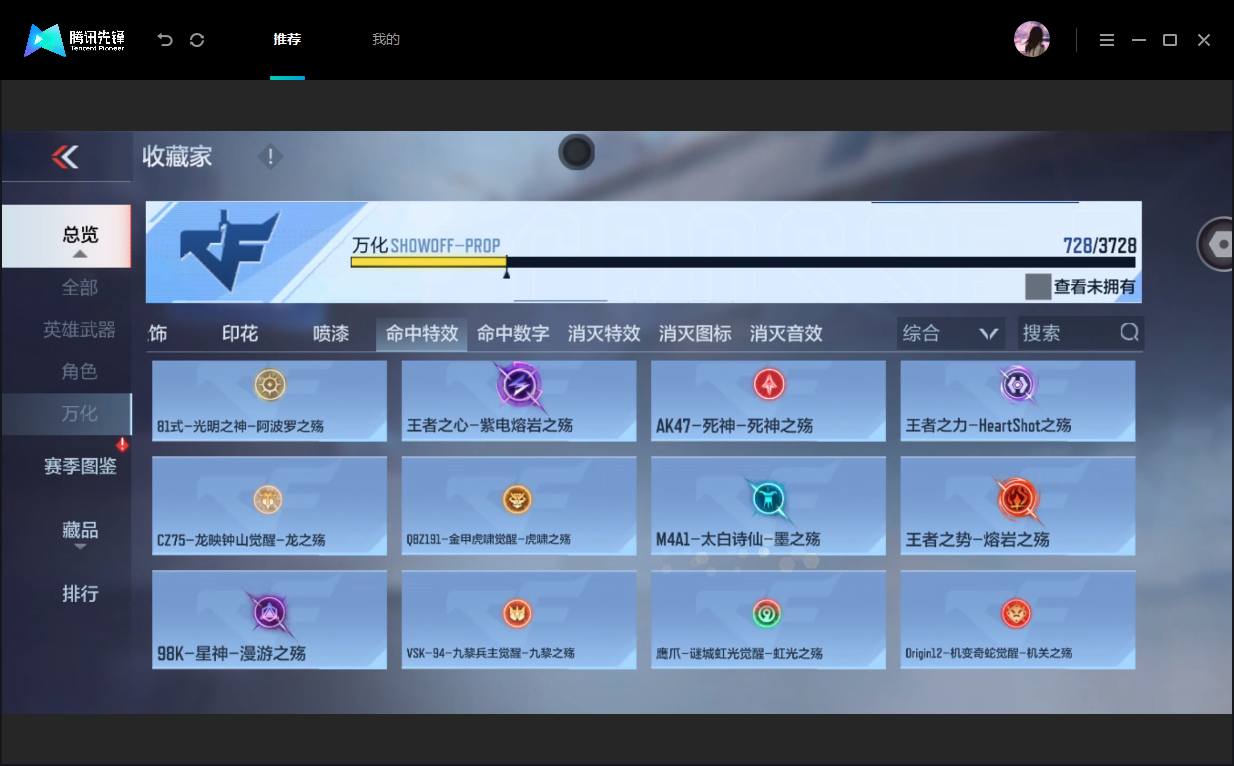This screenshot has width=1234, height=766.
Task: Open the 综合 sort dropdown
Action: 950,333
